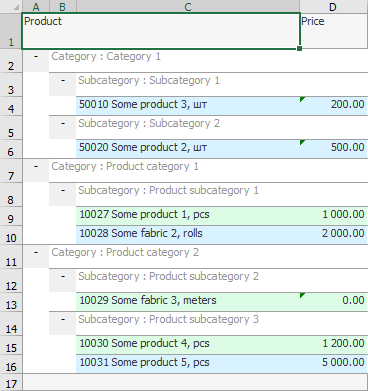Click the select-all corner triangle

click(16, 7)
